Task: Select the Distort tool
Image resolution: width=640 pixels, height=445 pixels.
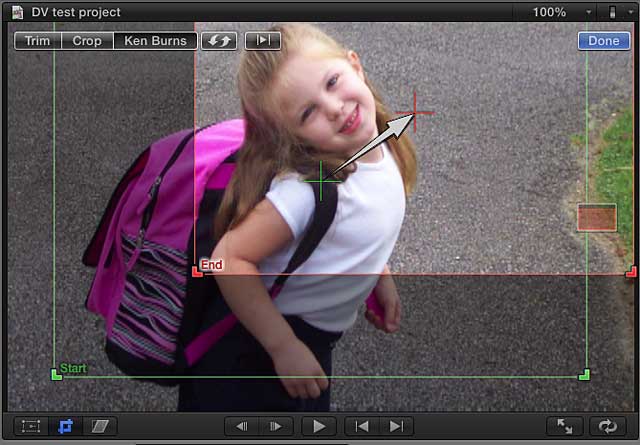Action: coord(100,427)
